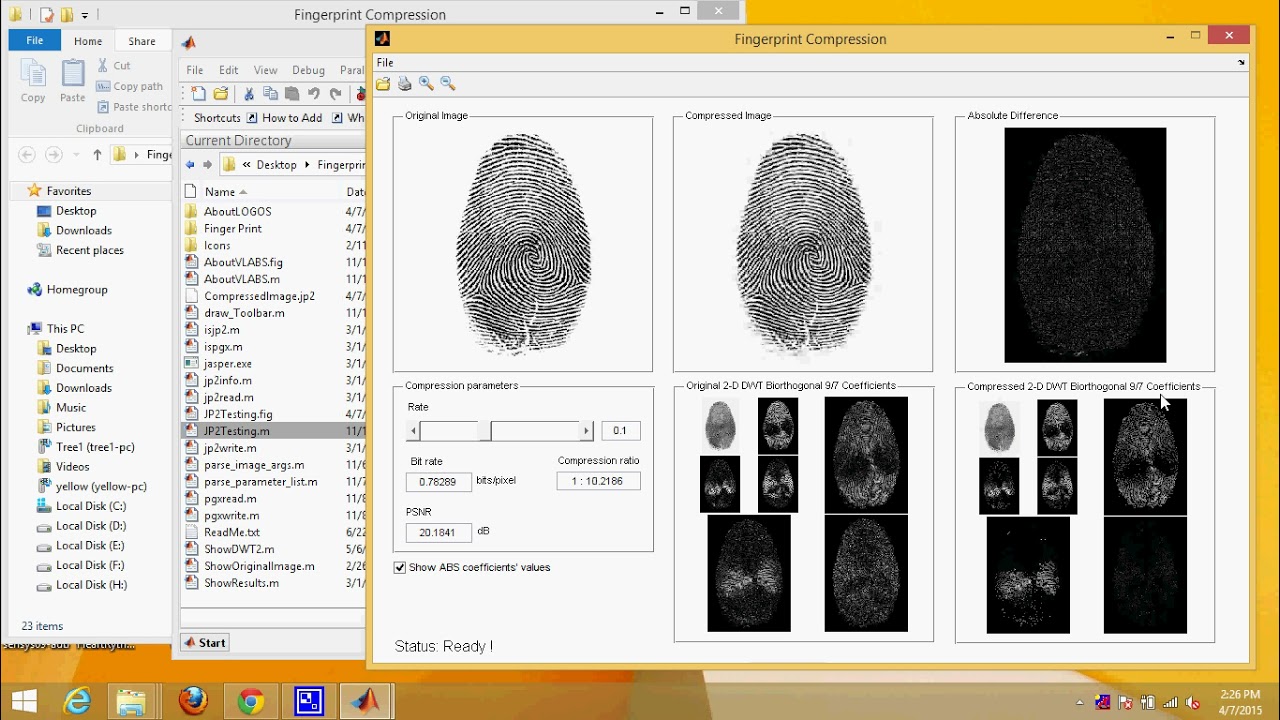The width and height of the screenshot is (1280, 720).
Task: Open MATLAB Debug menu
Action: click(x=308, y=70)
